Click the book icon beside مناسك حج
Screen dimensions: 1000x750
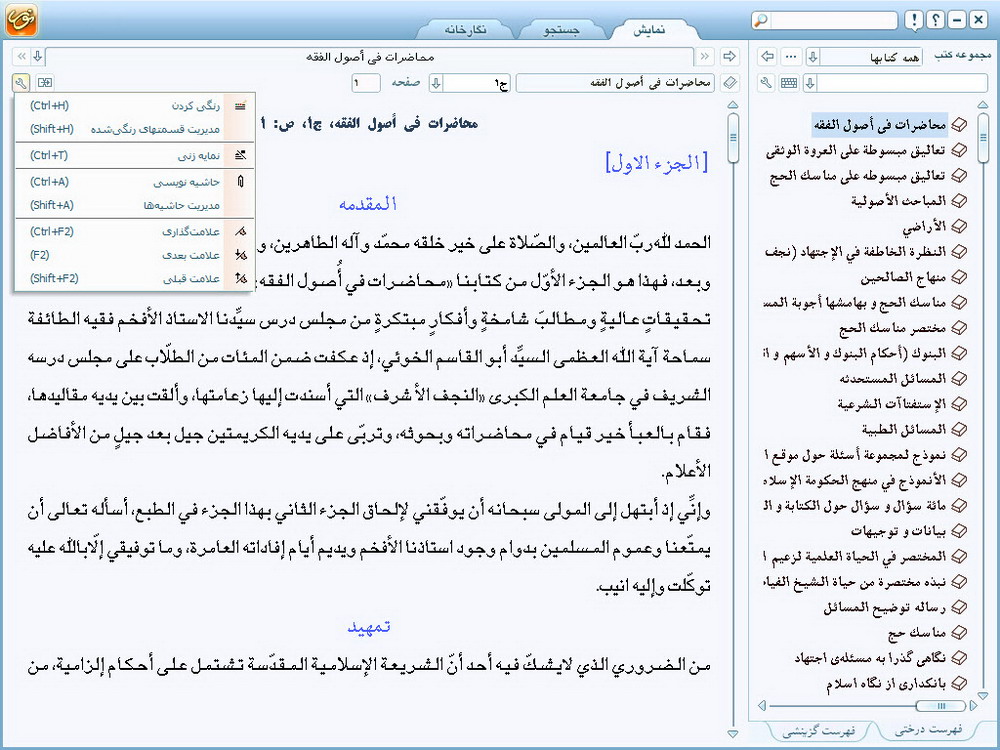[x=959, y=633]
